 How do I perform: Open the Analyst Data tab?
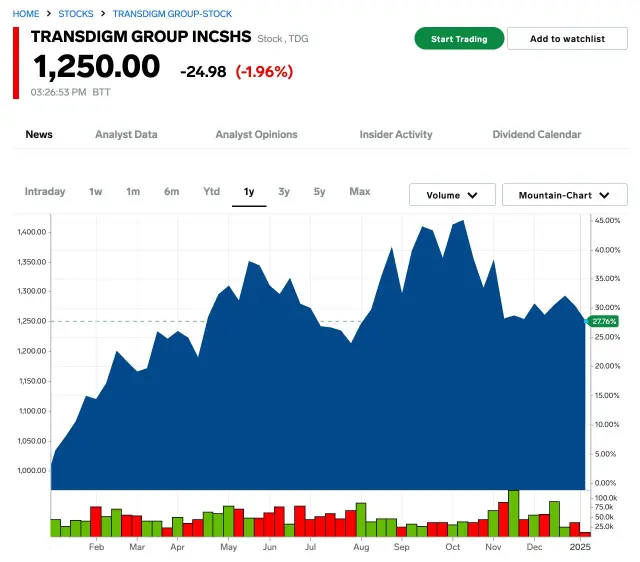tap(126, 134)
